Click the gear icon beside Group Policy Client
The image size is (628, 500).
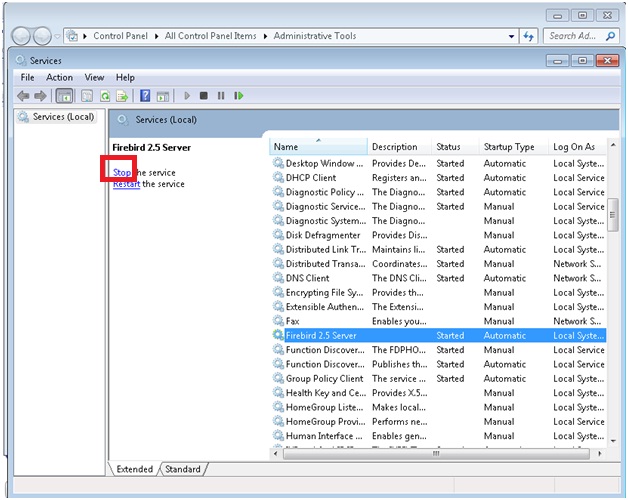coord(278,378)
